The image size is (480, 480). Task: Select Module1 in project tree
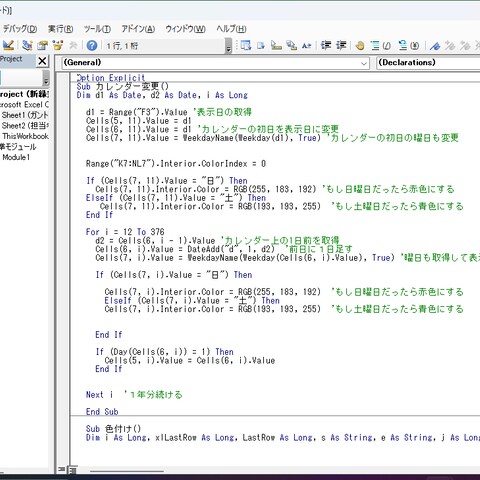point(16,157)
